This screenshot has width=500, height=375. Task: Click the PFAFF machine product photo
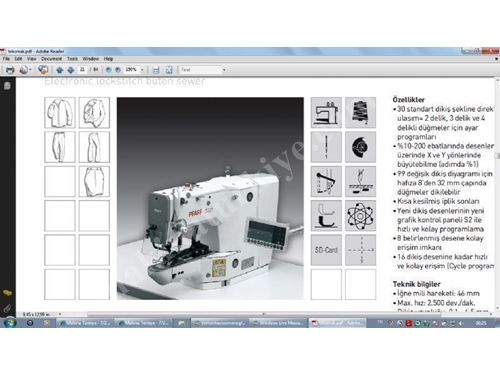click(210, 198)
